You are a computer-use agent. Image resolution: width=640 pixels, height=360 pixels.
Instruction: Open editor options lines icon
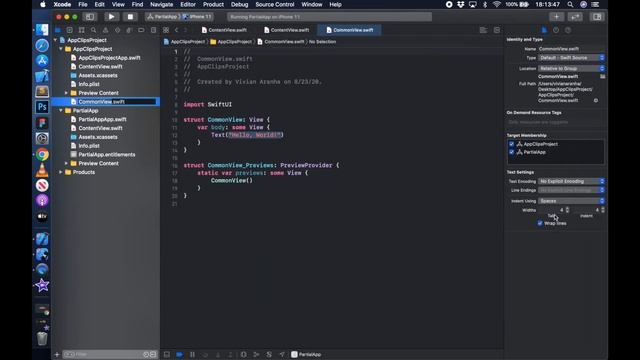483,30
